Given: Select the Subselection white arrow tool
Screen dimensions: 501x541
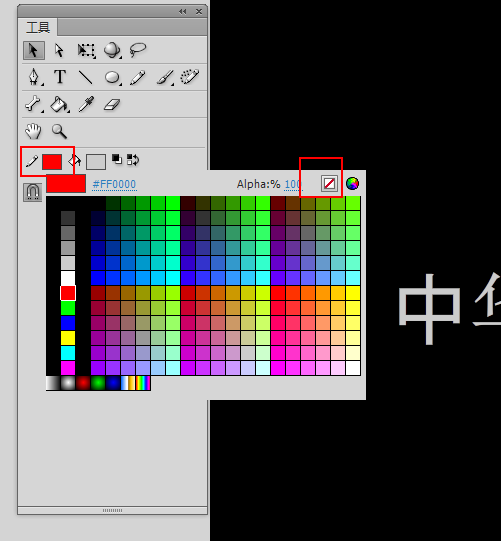Looking at the screenshot, I should [x=59, y=50].
